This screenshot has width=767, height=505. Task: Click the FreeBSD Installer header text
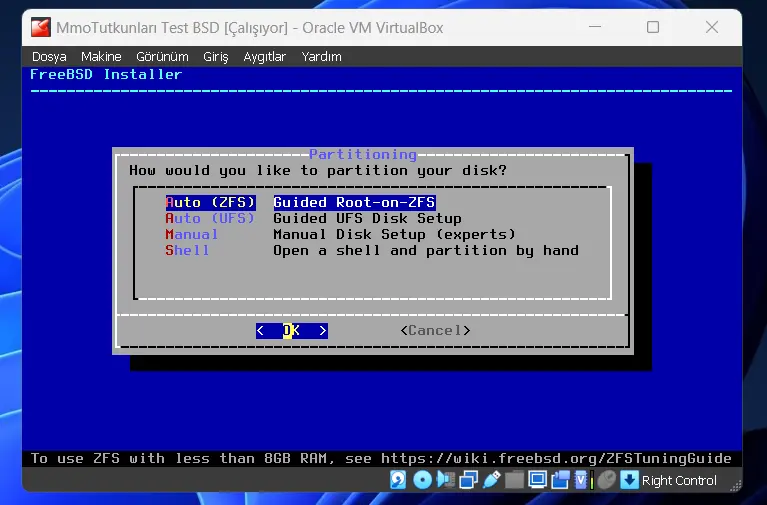[x=106, y=74]
